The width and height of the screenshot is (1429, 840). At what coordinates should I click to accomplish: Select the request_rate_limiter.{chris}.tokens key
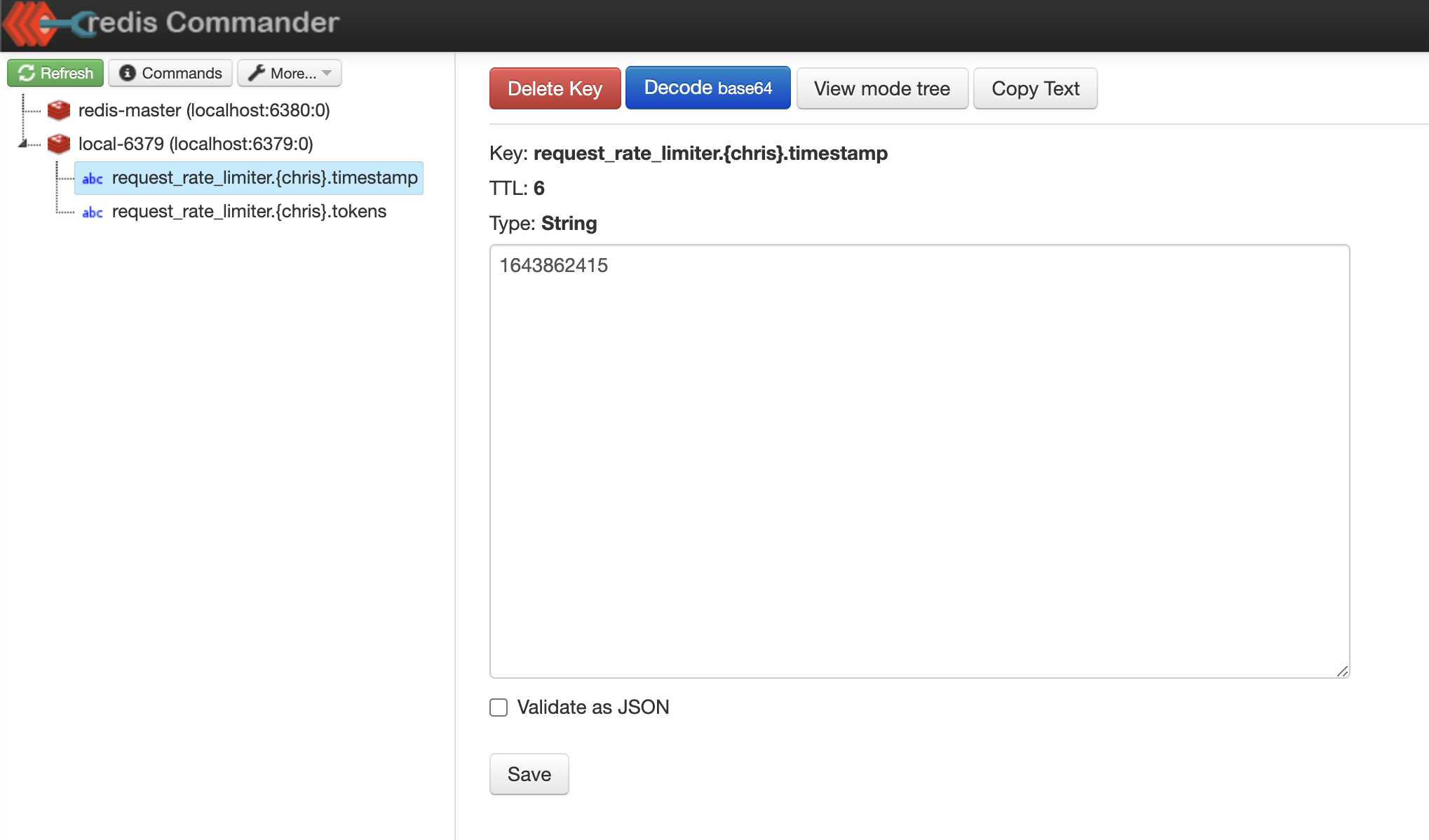(249, 212)
